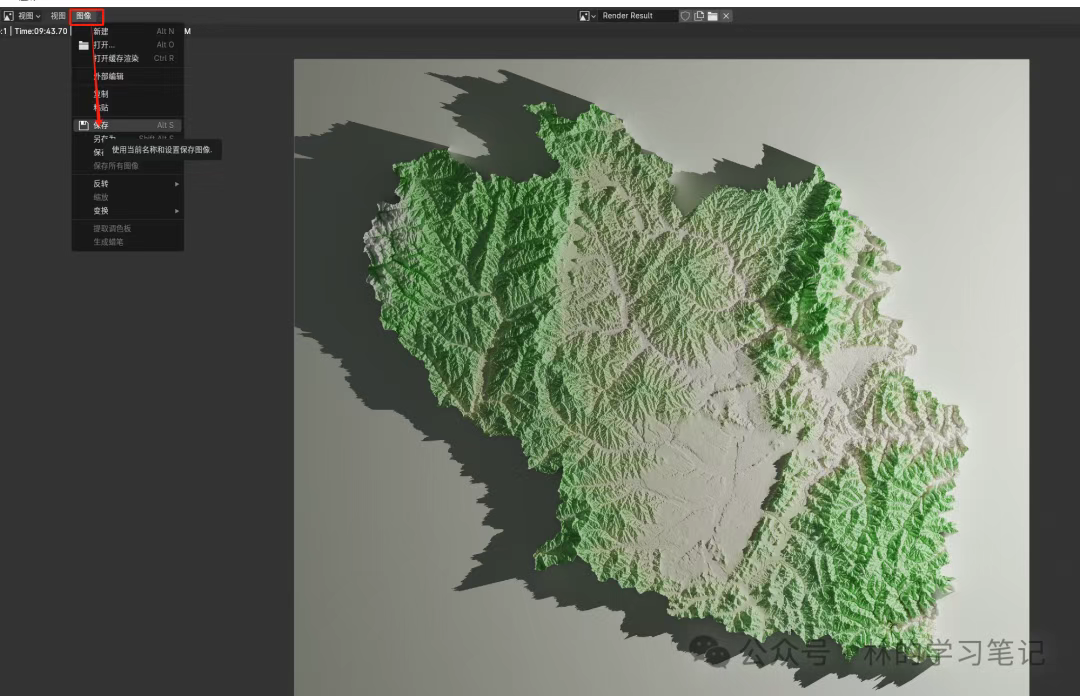The height and width of the screenshot is (696, 1080).
Task: Select 打开... menu entry
Action: pos(104,45)
